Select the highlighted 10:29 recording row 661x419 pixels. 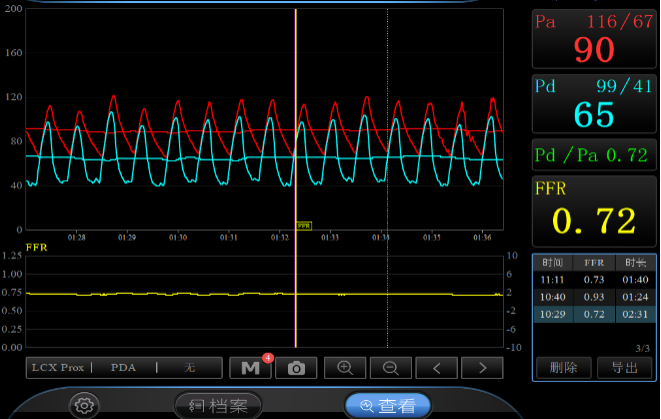click(594, 314)
